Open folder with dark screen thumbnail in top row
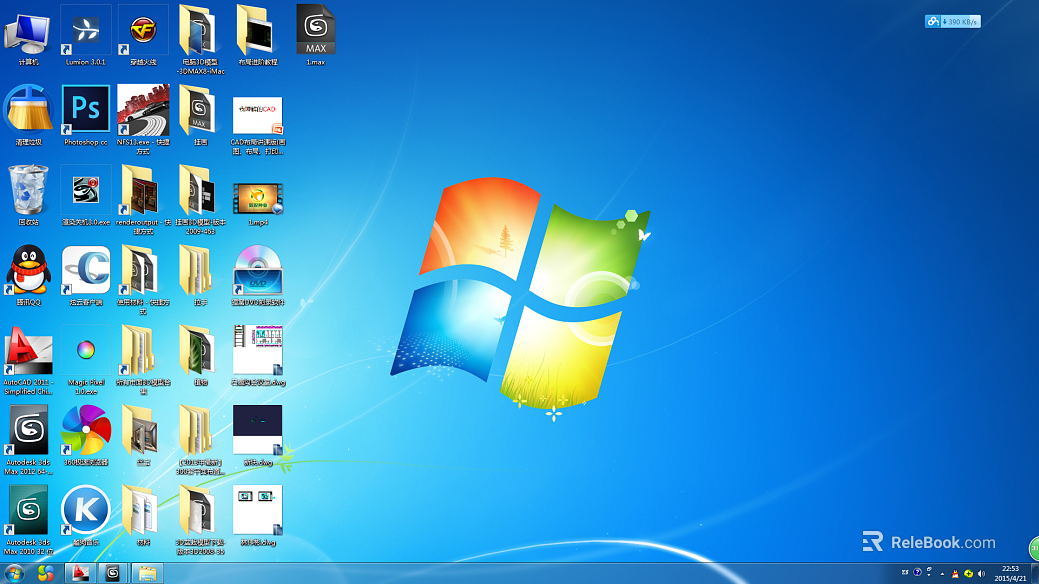Screen dimensions: 1039x584 [258, 34]
